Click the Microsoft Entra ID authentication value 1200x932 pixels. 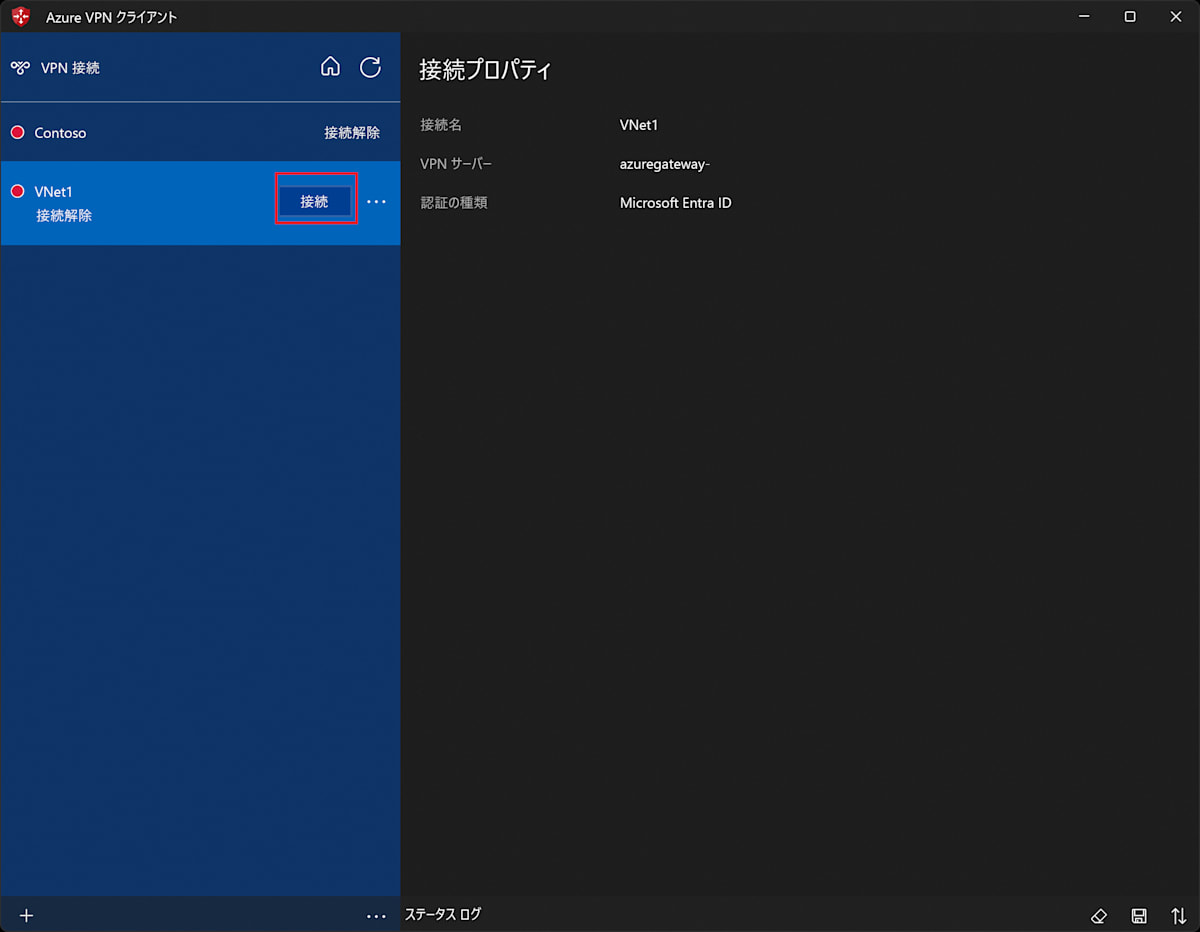676,203
